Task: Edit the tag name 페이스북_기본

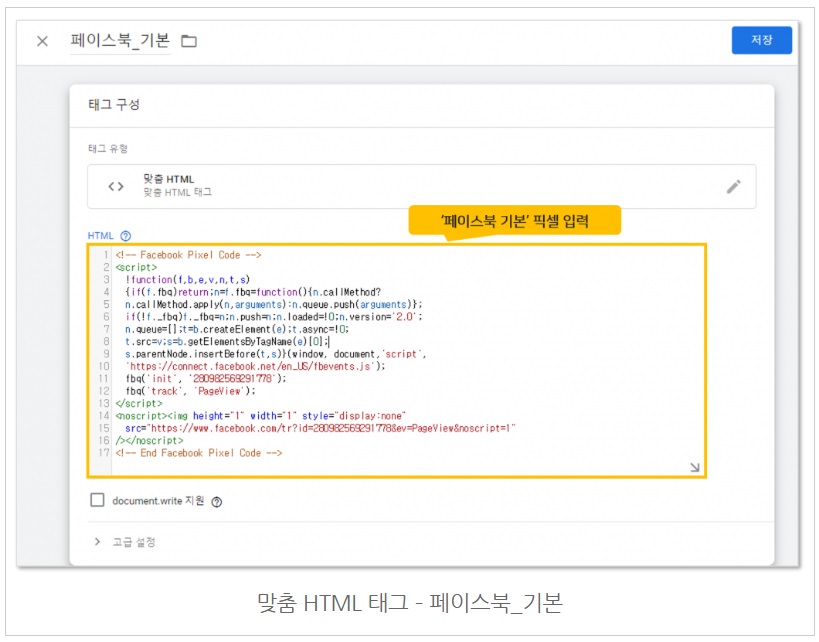Action: [120, 40]
